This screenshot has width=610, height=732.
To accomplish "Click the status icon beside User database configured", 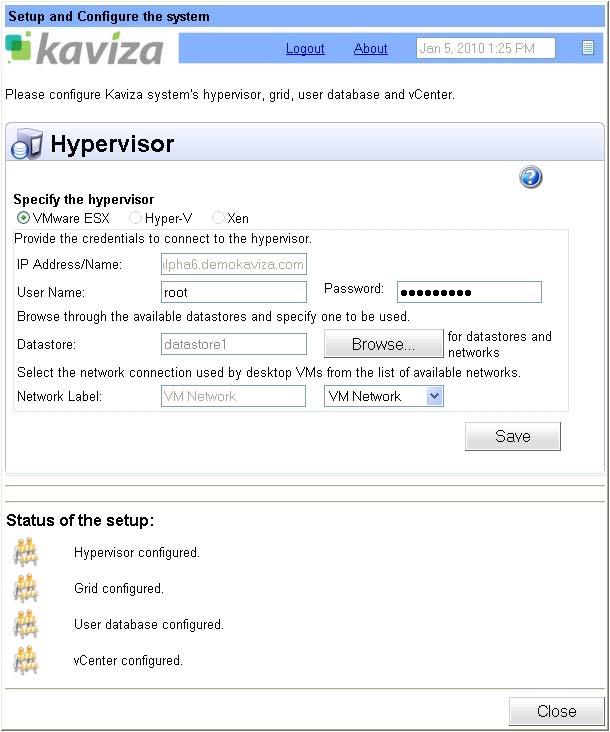I will pyautogui.click(x=26, y=624).
